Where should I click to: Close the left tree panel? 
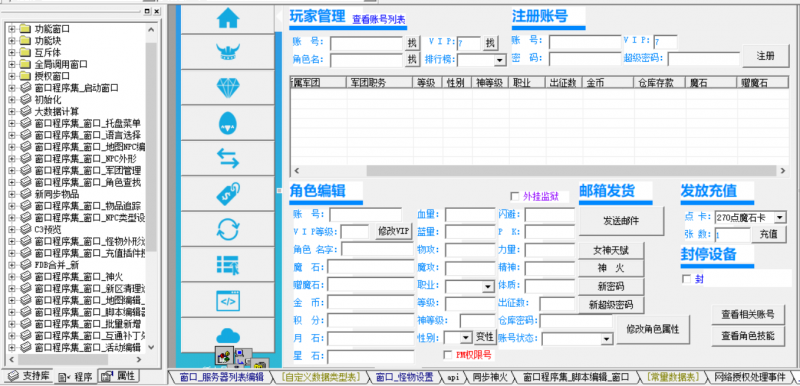click(x=156, y=11)
